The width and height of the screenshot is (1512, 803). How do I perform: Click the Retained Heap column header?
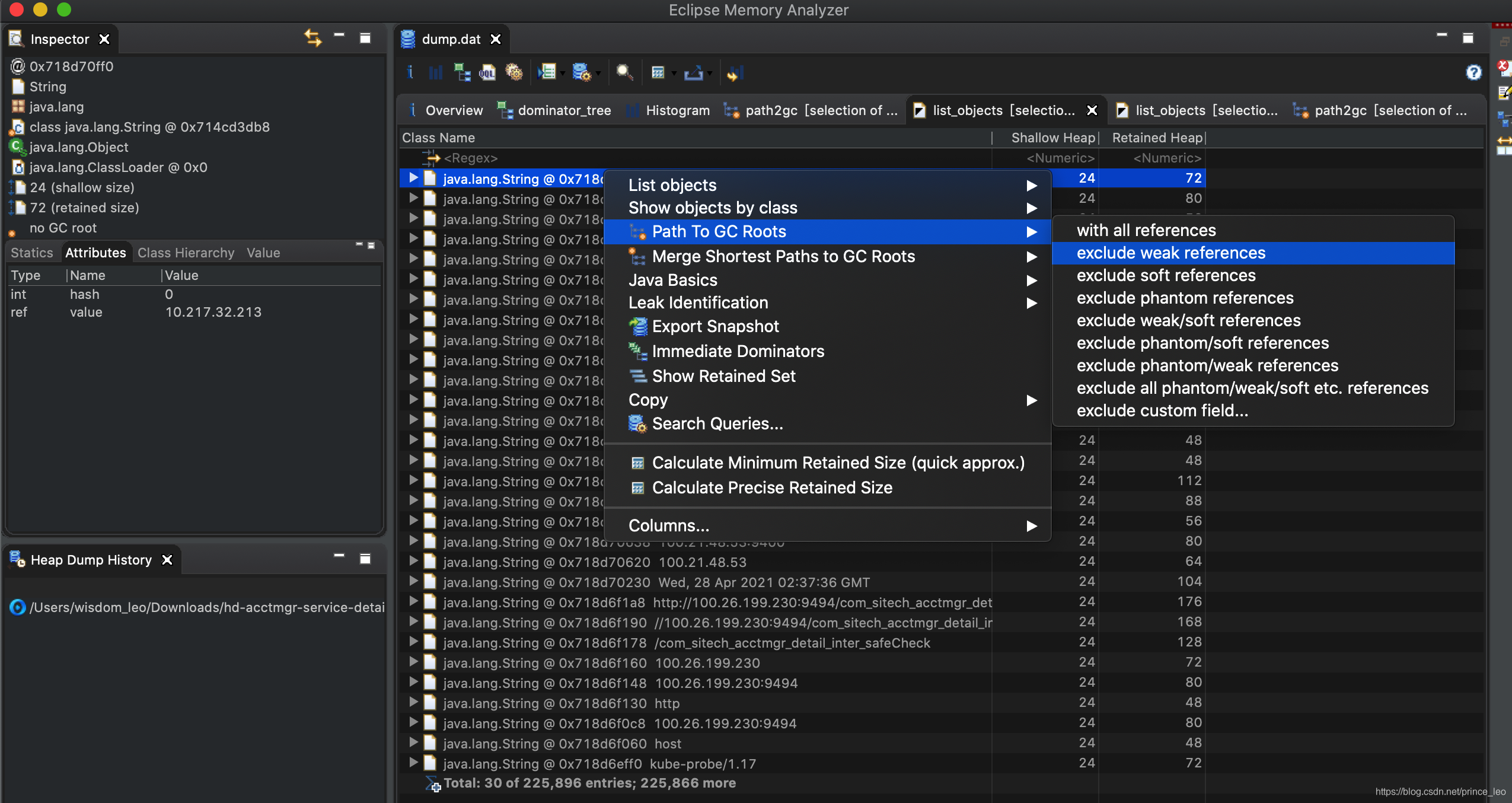1156,138
